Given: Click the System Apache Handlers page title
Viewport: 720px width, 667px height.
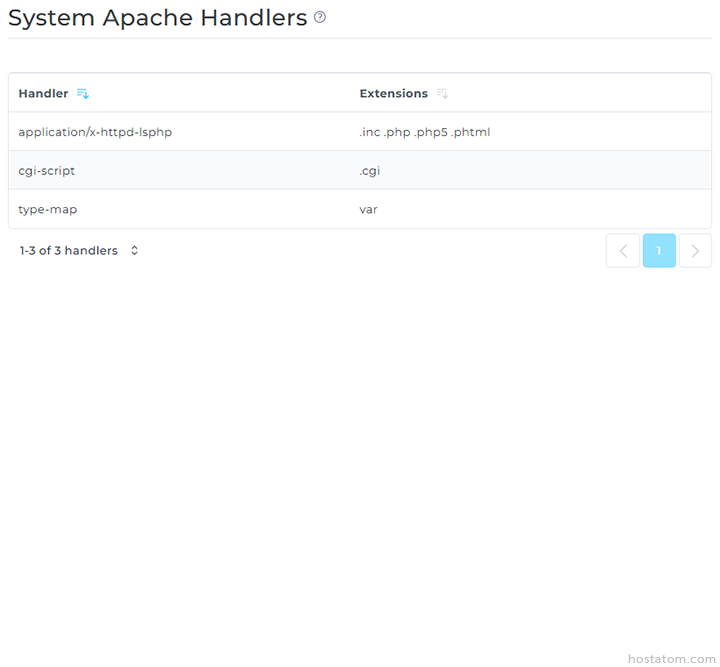Looking at the screenshot, I should (157, 18).
